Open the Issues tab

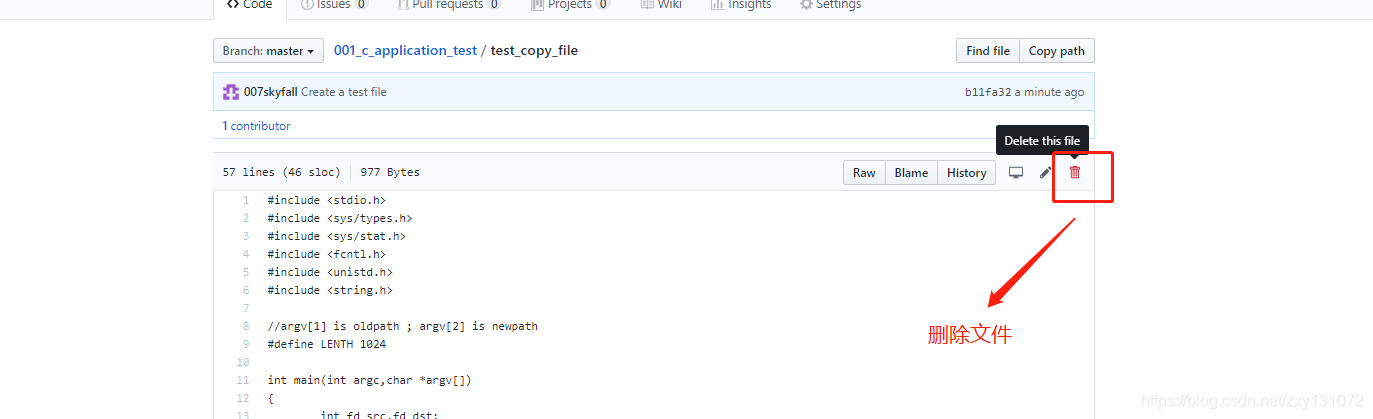tap(335, 5)
